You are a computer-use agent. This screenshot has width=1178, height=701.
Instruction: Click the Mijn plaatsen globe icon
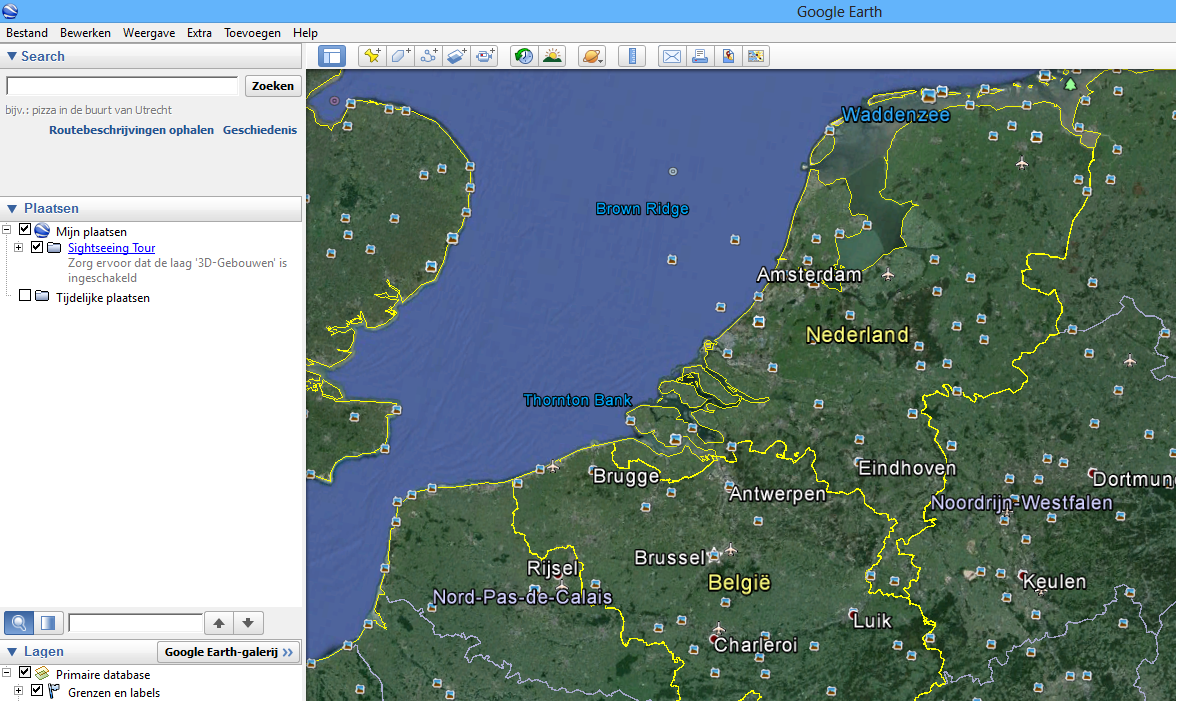tap(42, 231)
